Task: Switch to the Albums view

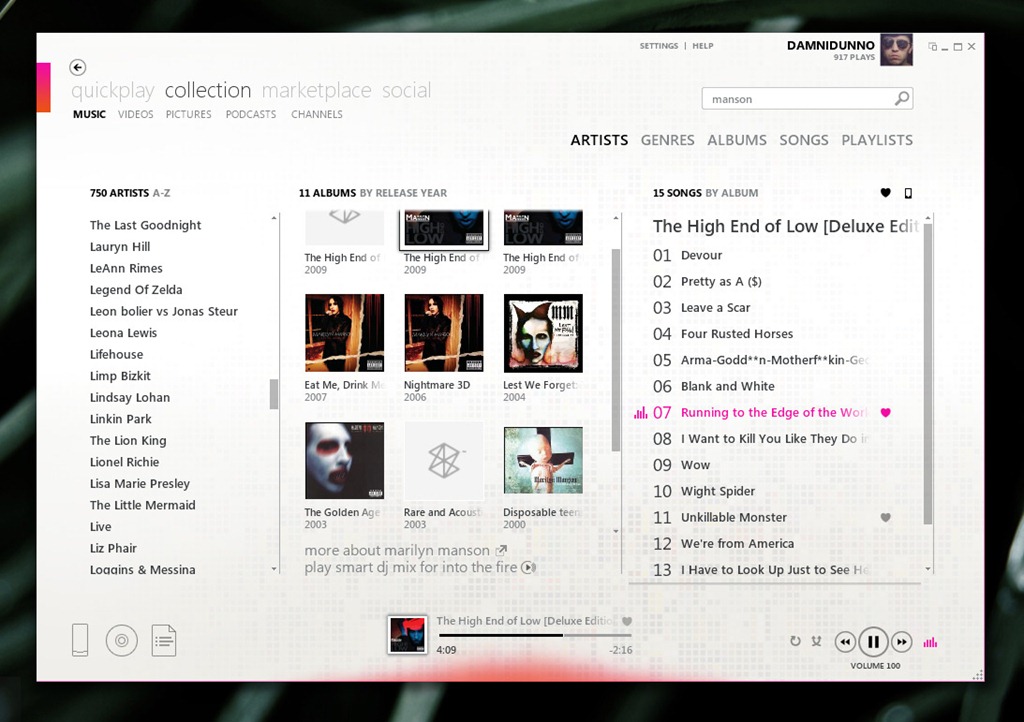Action: click(x=737, y=140)
